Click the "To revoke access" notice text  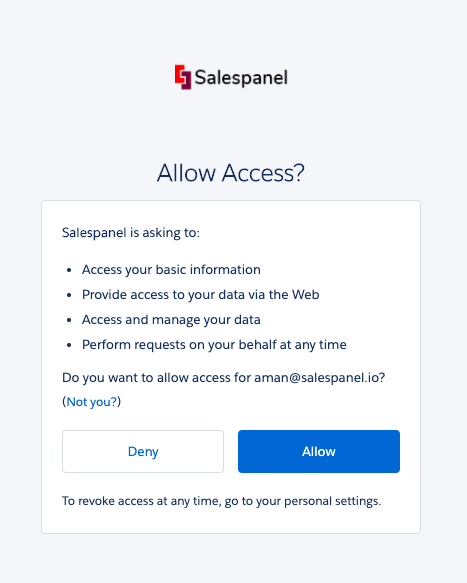[x=221, y=501]
